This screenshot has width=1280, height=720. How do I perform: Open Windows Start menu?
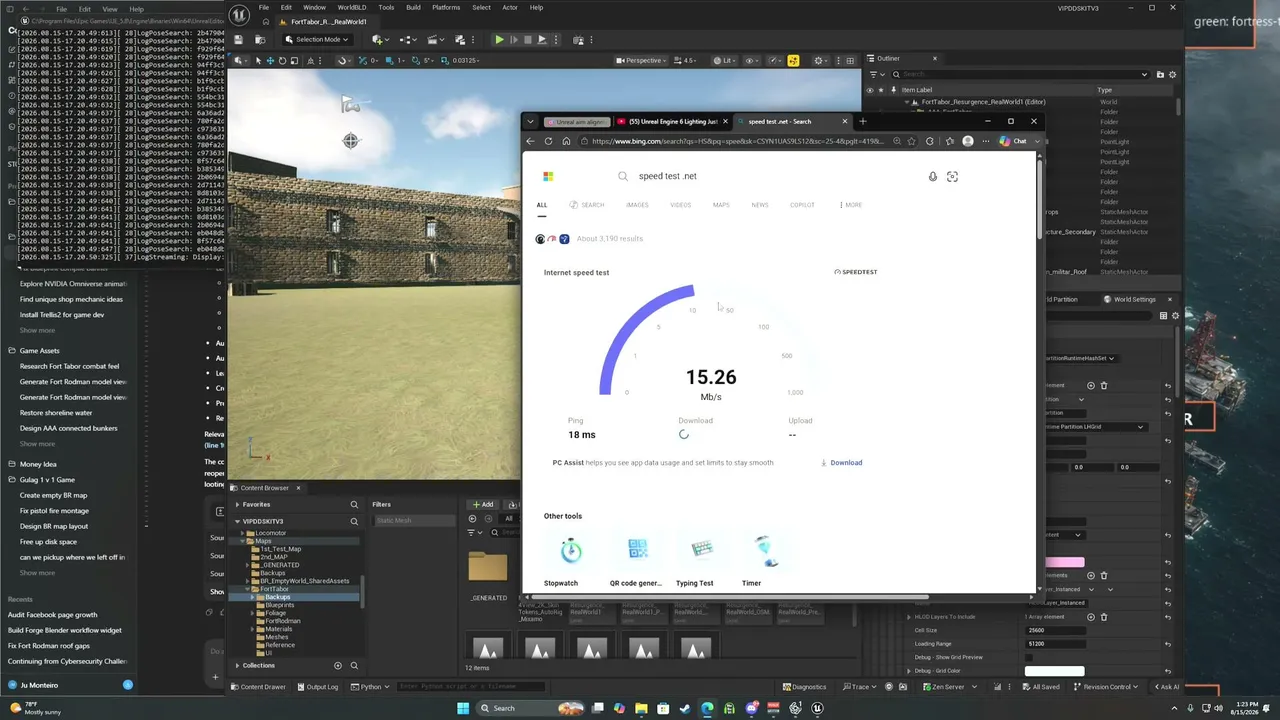tap(463, 708)
